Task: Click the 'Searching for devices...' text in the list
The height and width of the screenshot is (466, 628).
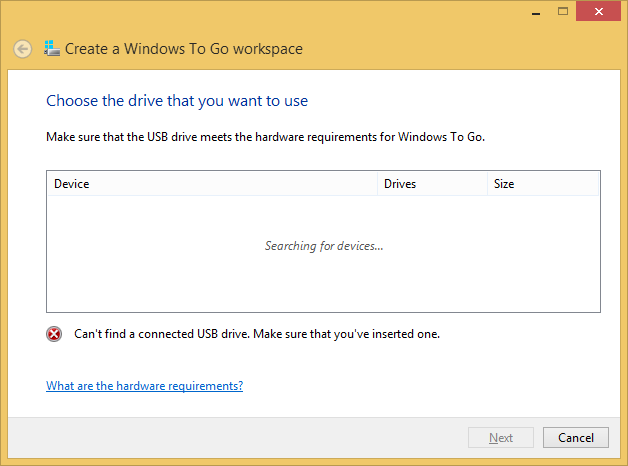Action: click(324, 246)
